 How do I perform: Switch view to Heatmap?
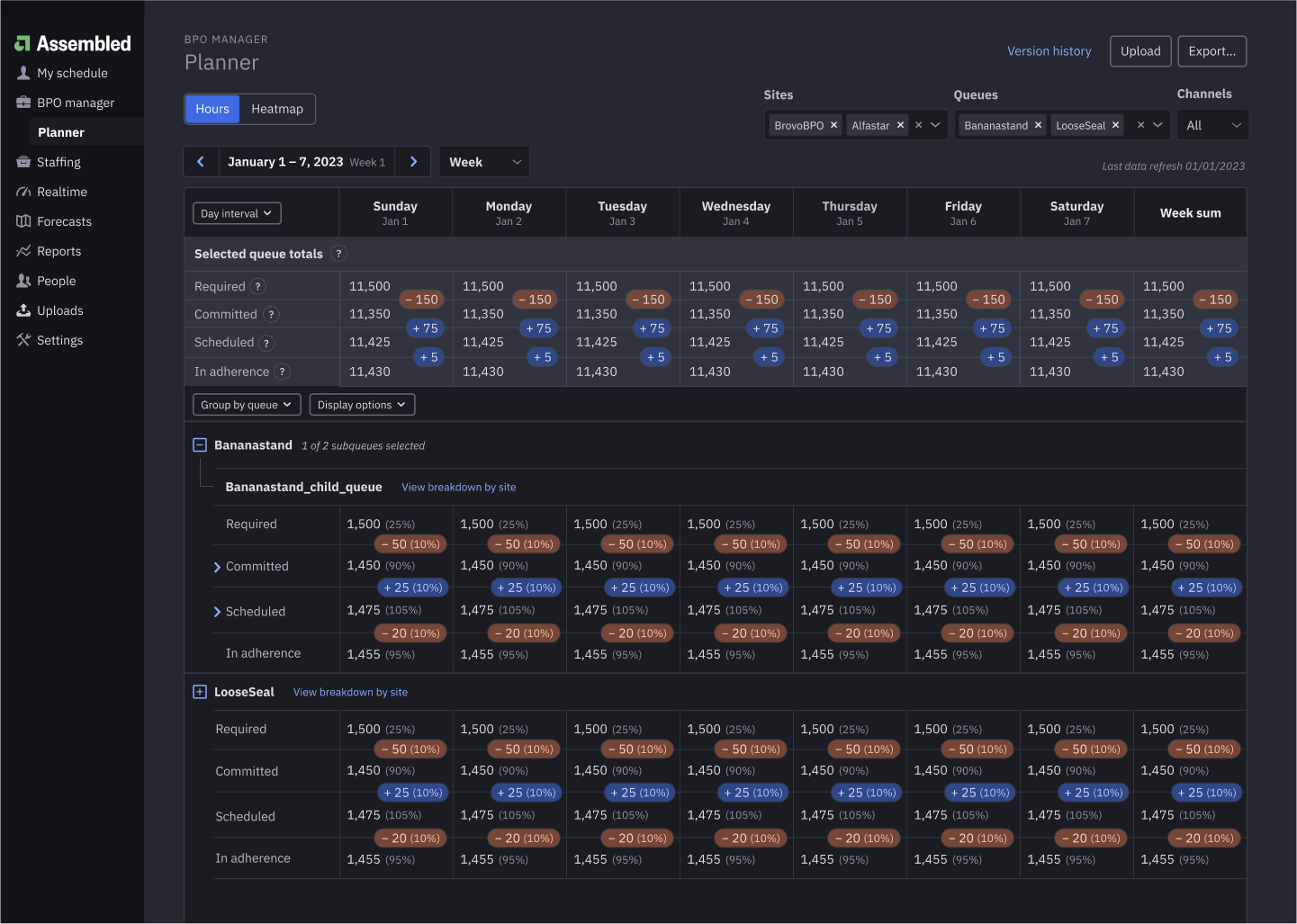(277, 109)
